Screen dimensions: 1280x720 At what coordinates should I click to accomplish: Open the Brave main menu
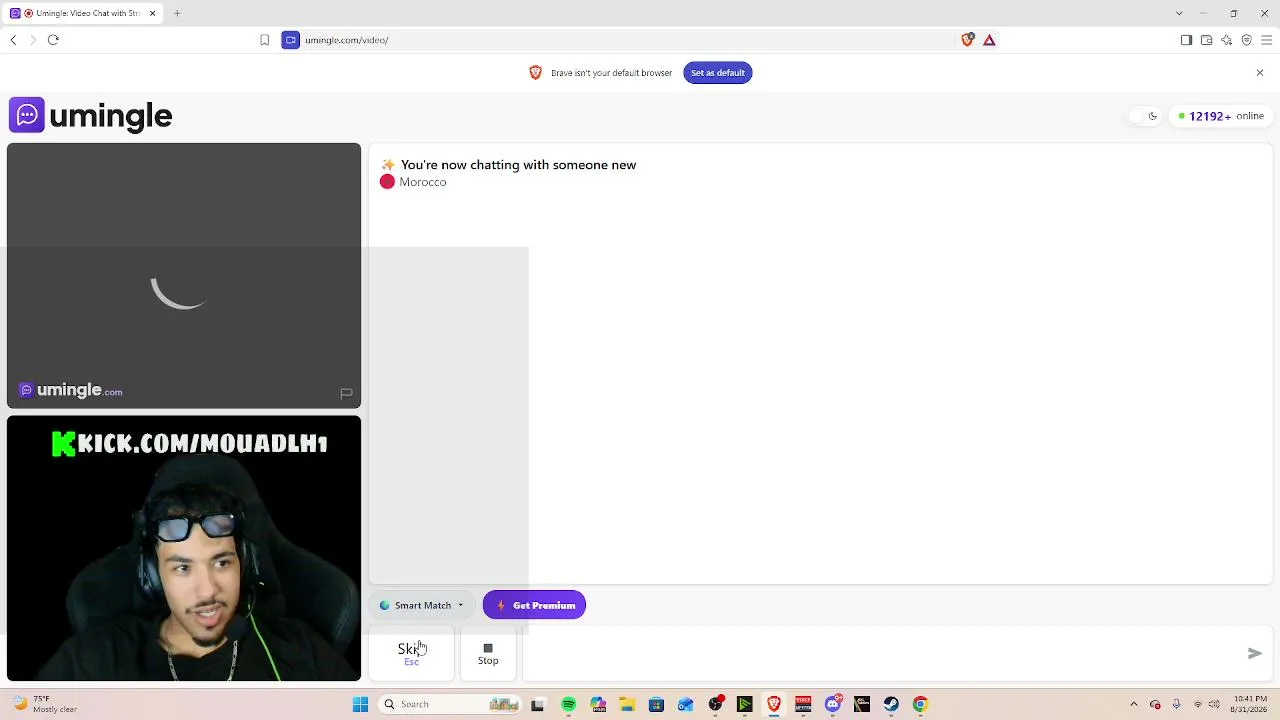(x=1266, y=40)
